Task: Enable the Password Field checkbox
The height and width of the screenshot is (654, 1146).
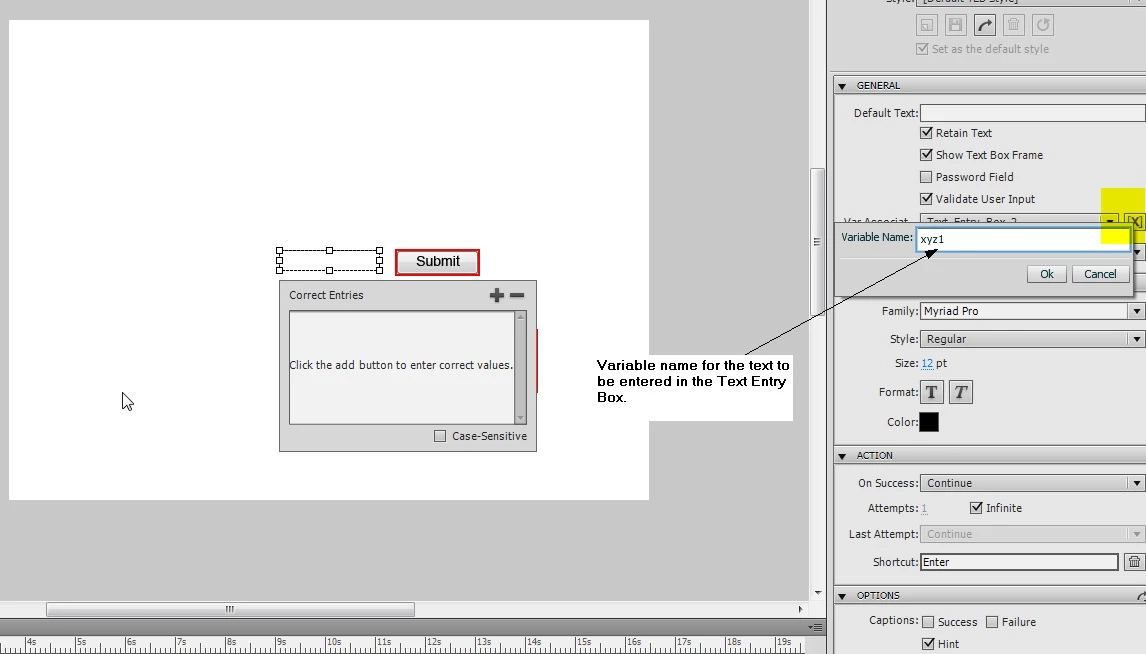Action: 926,177
